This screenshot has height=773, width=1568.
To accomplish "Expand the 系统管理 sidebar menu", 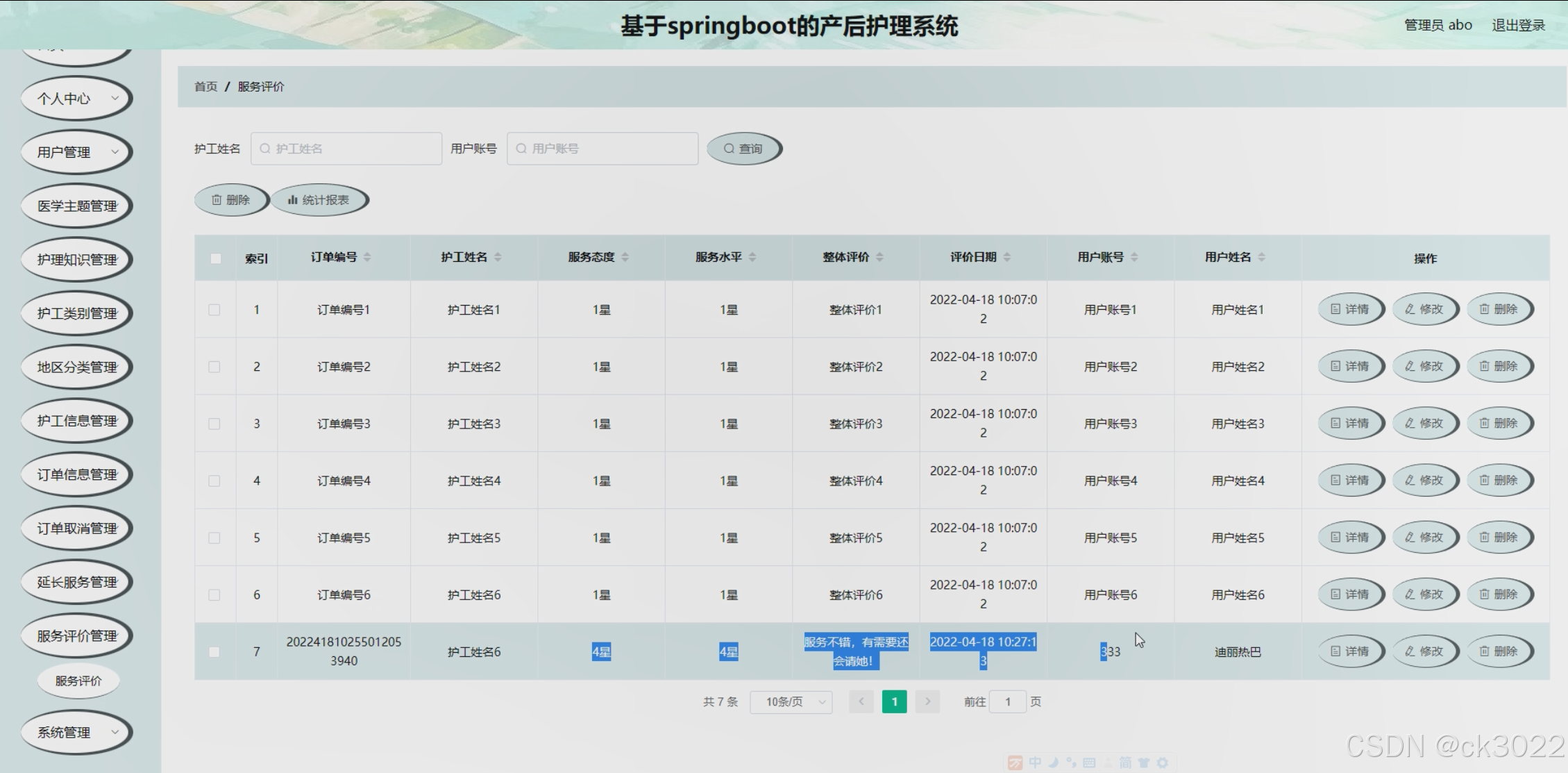I will click(76, 732).
